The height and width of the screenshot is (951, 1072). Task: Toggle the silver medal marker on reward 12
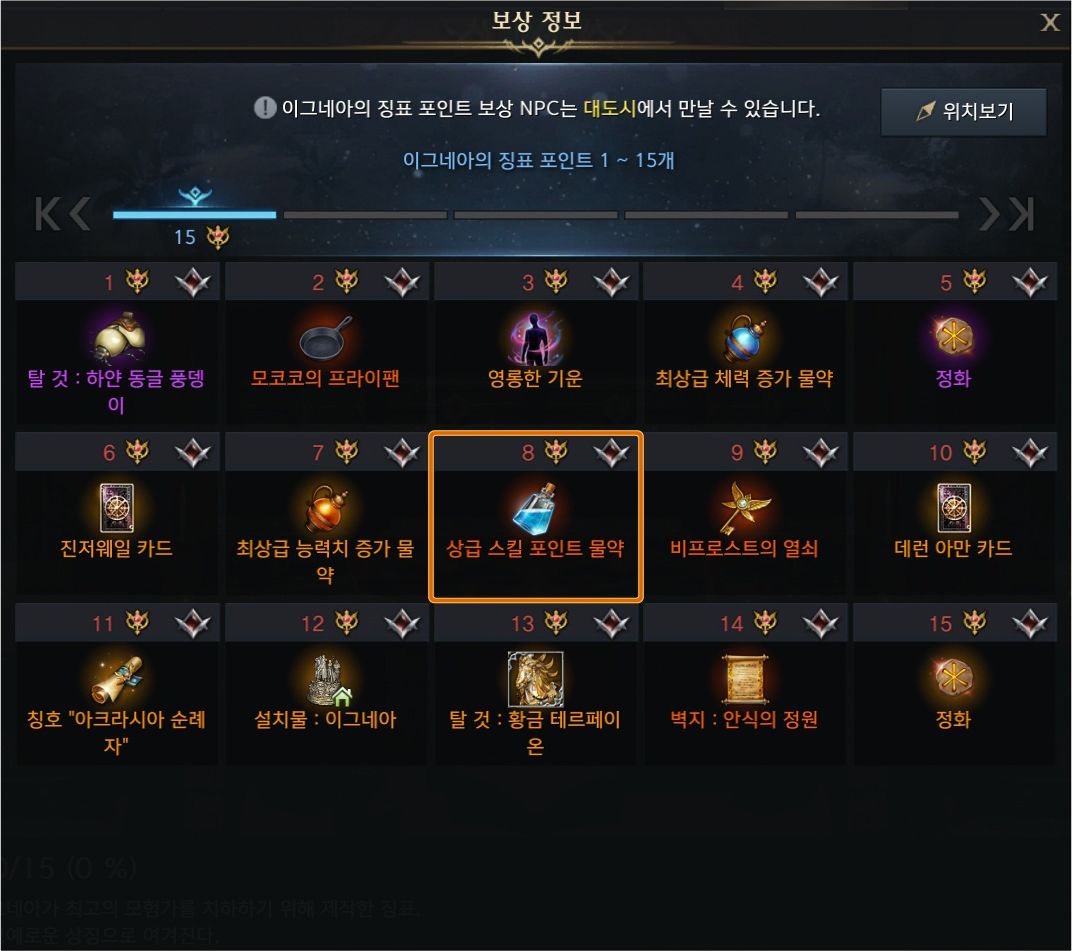coord(402,623)
